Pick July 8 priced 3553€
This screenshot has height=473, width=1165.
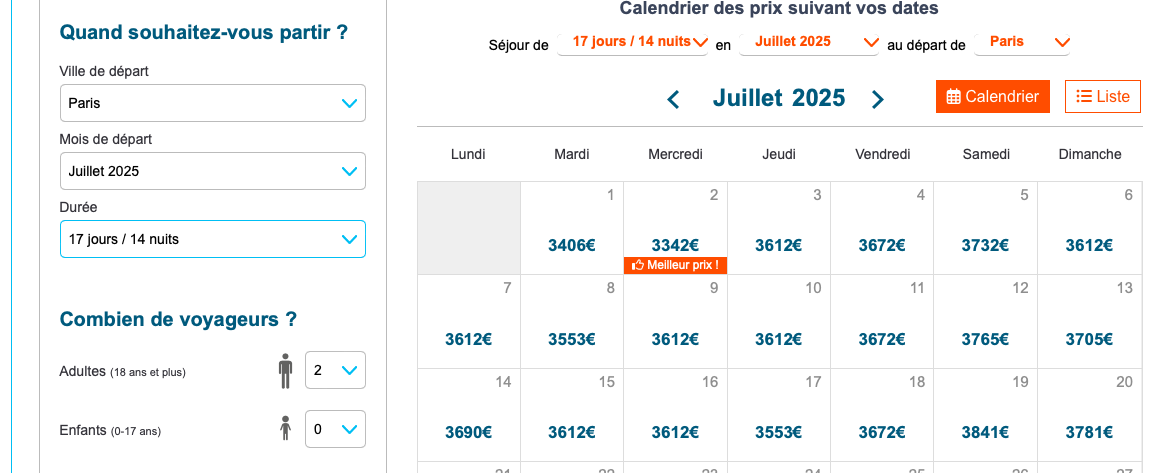point(572,322)
